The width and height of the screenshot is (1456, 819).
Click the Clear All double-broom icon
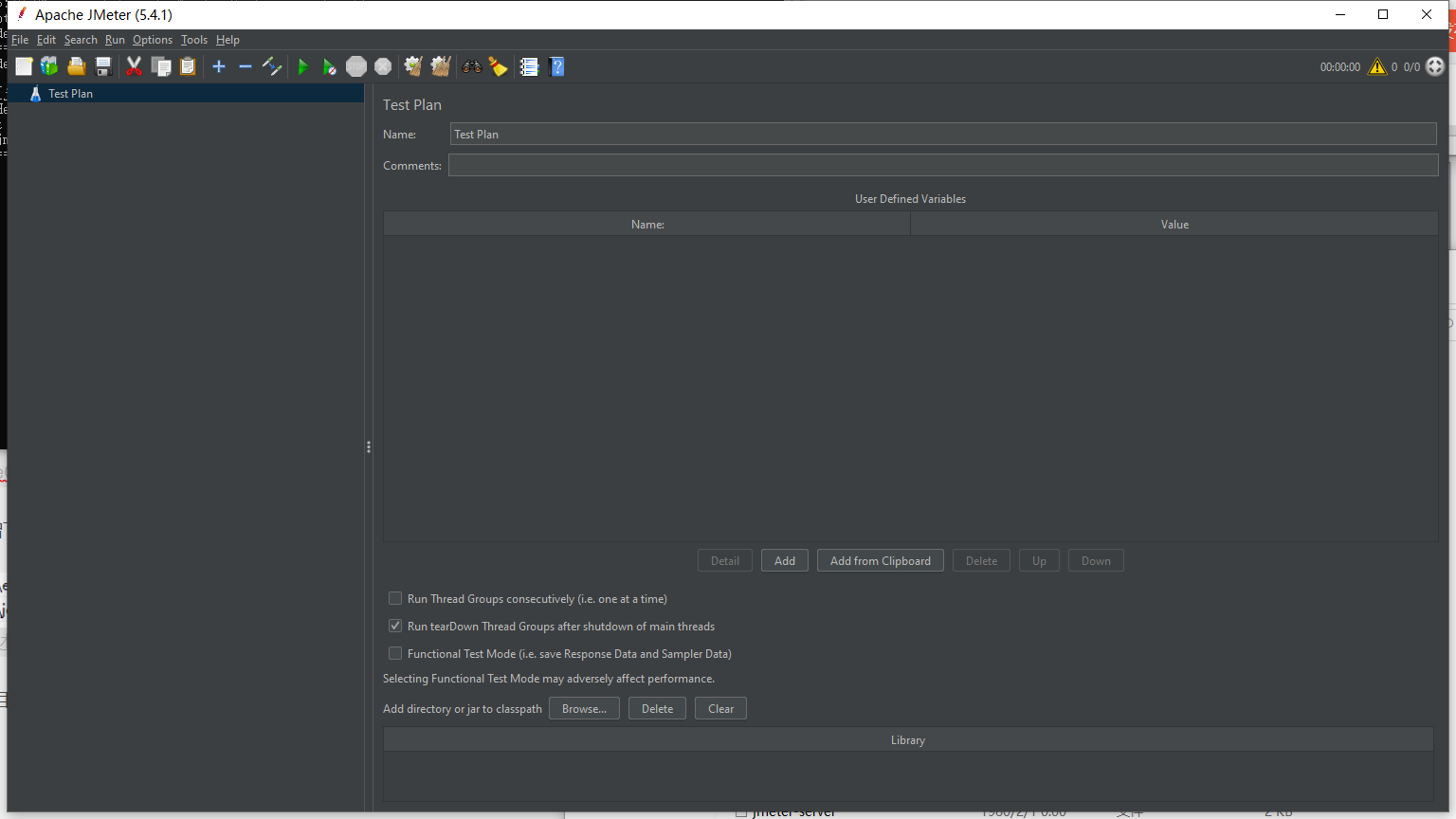[x=440, y=66]
